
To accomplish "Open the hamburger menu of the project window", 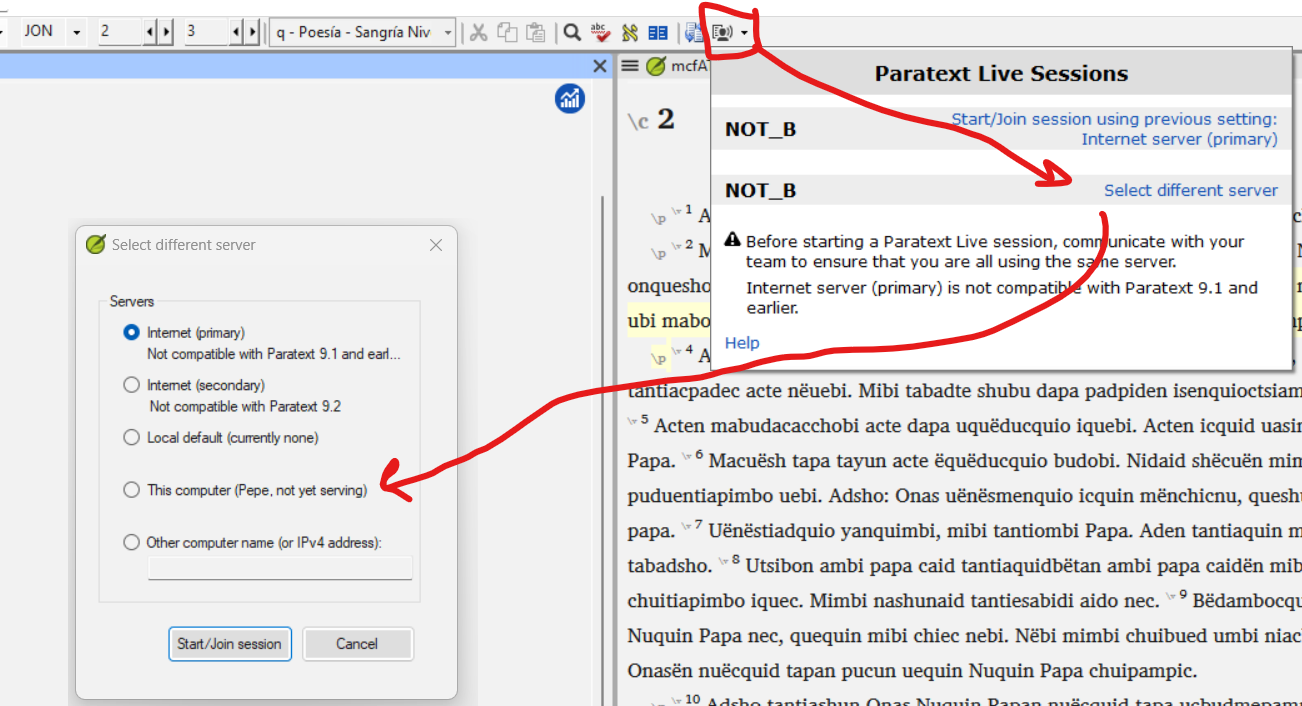I will 629,66.
